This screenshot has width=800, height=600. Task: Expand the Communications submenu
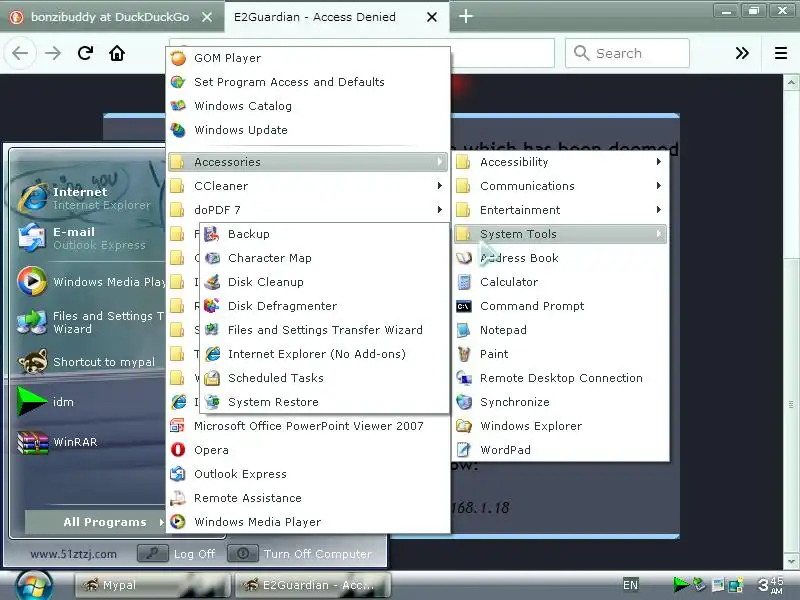click(x=560, y=186)
